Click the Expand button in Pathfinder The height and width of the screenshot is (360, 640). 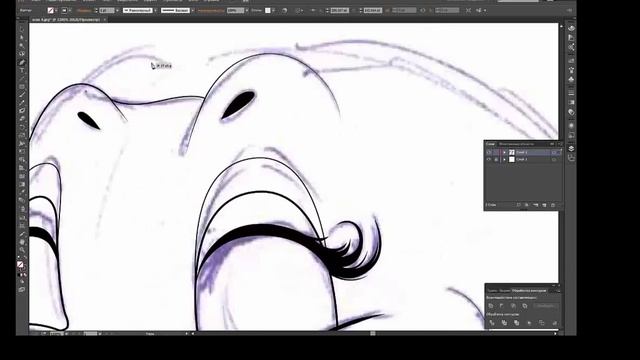(546, 305)
